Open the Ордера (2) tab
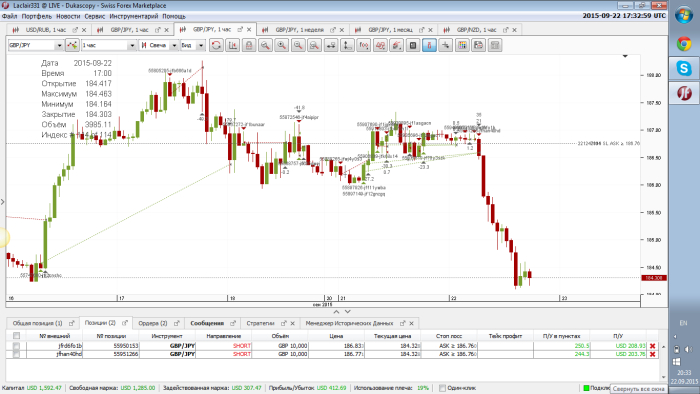The width and height of the screenshot is (700, 394). click(x=153, y=323)
